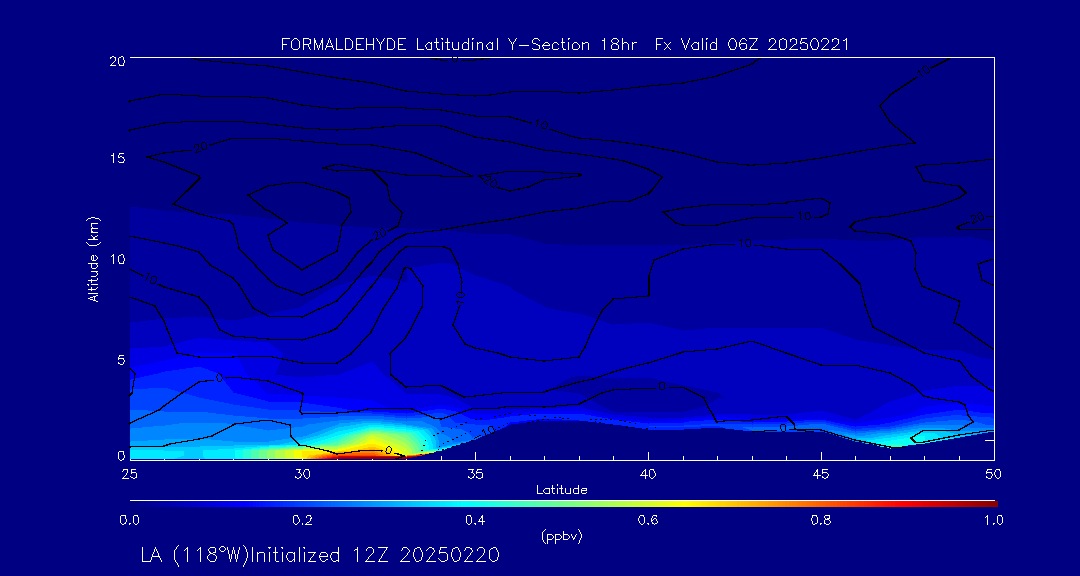
Task: Click the 15 km altitude tick label
Action: pyautogui.click(x=116, y=159)
